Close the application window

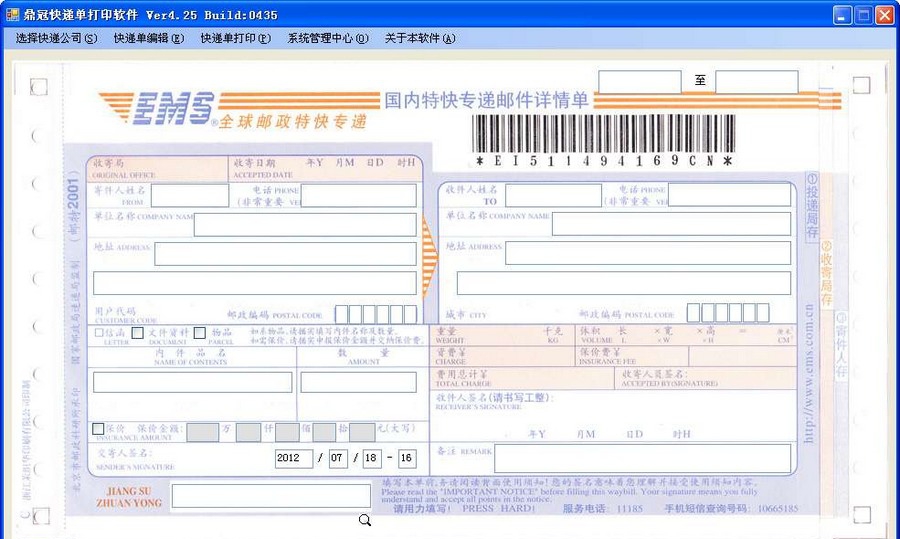(x=884, y=15)
